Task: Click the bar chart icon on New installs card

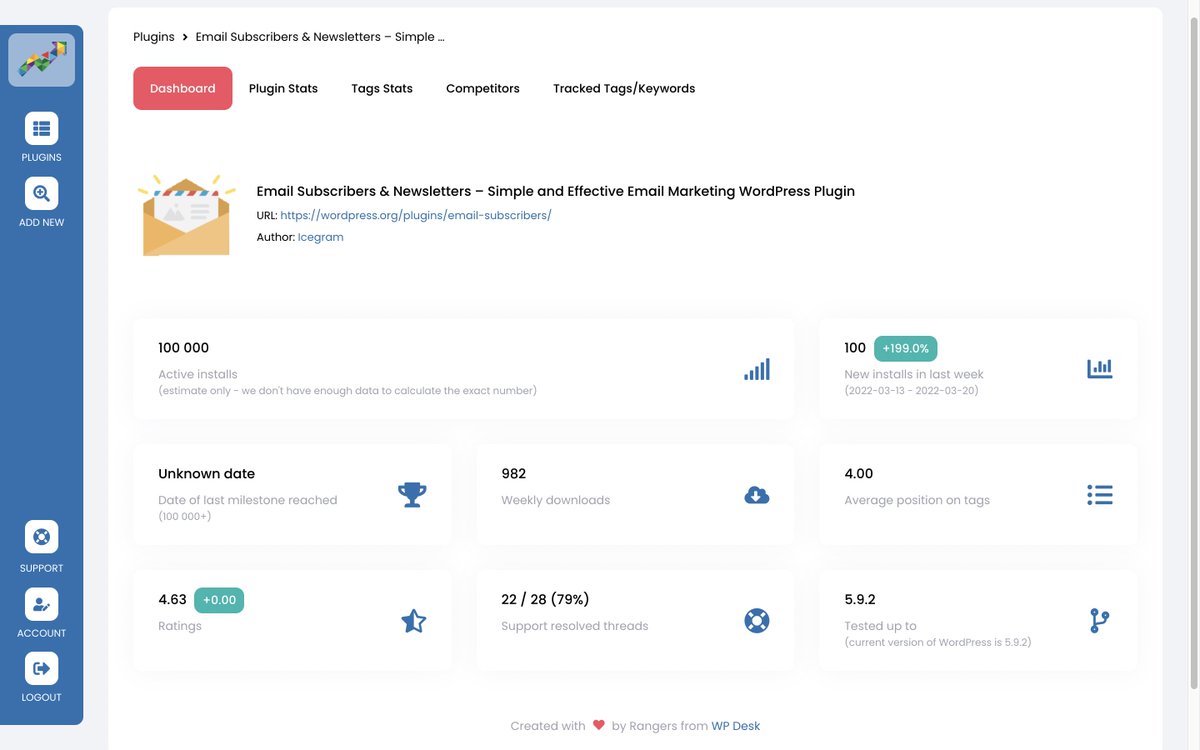Action: point(1100,368)
